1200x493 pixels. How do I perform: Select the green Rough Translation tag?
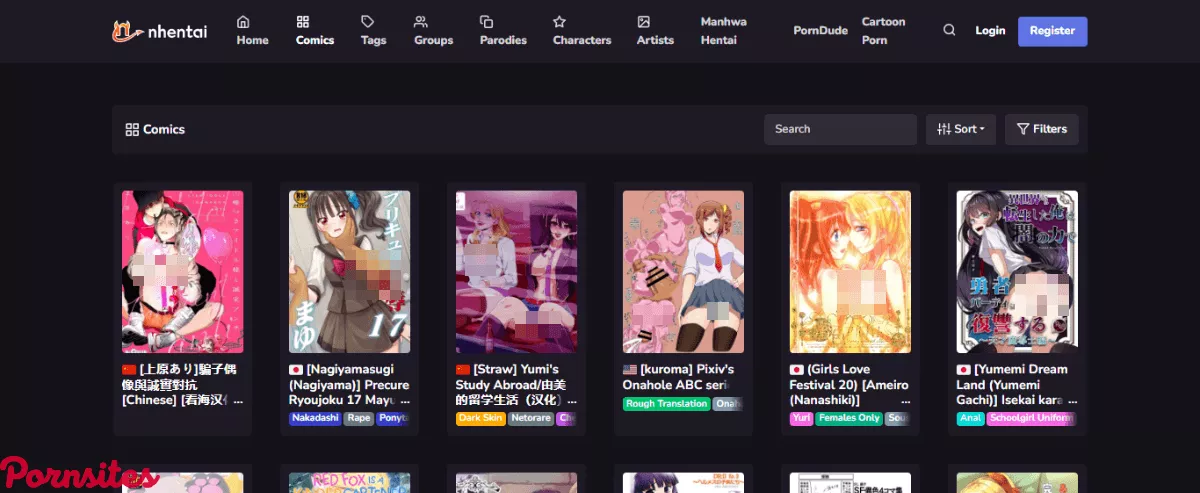(666, 404)
